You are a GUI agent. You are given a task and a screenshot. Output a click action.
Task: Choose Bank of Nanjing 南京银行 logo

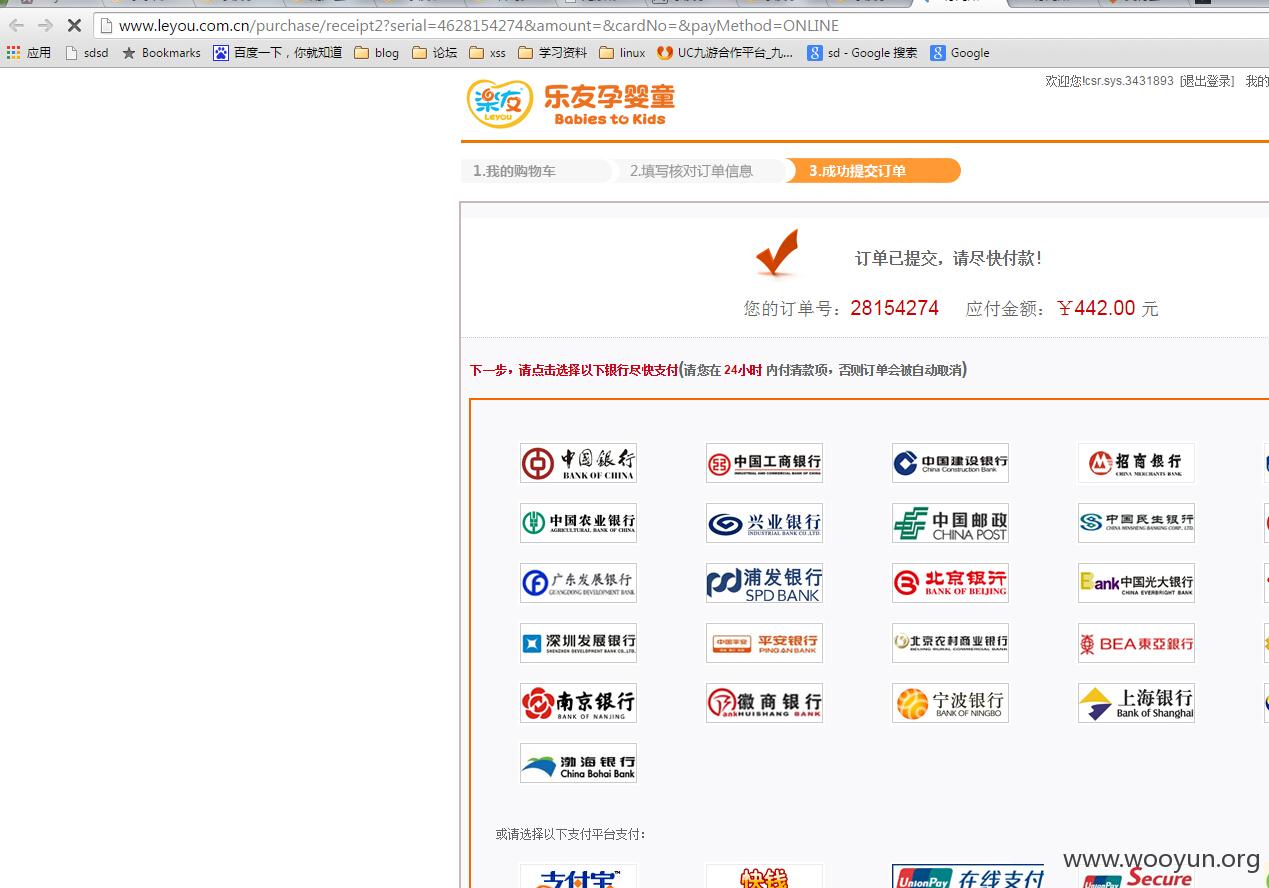[578, 703]
